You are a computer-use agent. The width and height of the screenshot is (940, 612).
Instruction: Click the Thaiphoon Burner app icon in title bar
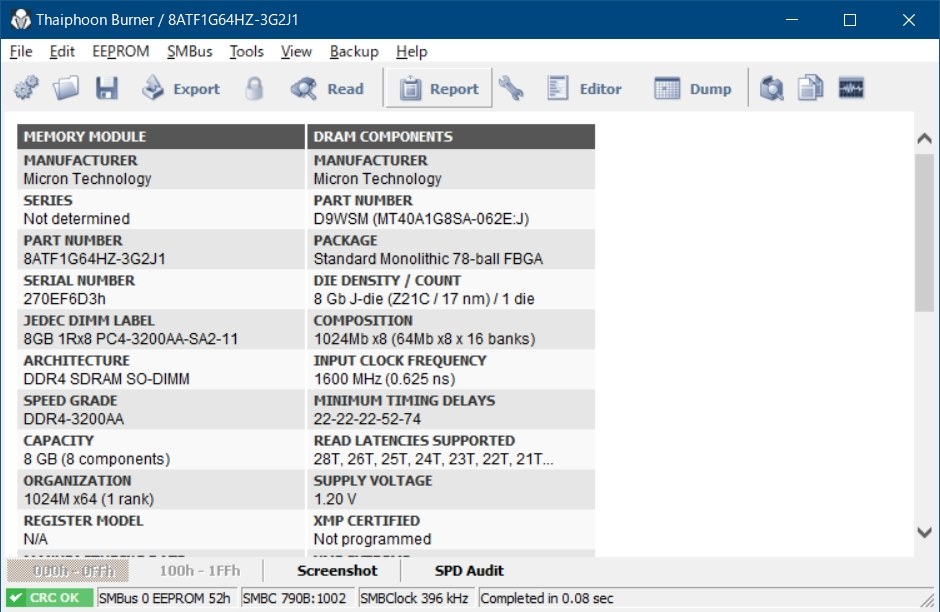20,19
